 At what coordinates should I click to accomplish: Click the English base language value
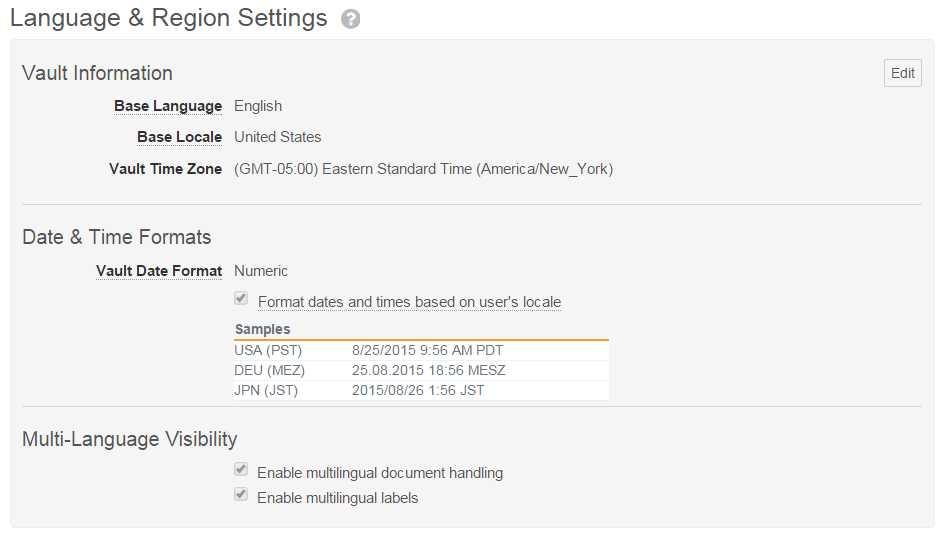tap(258, 106)
